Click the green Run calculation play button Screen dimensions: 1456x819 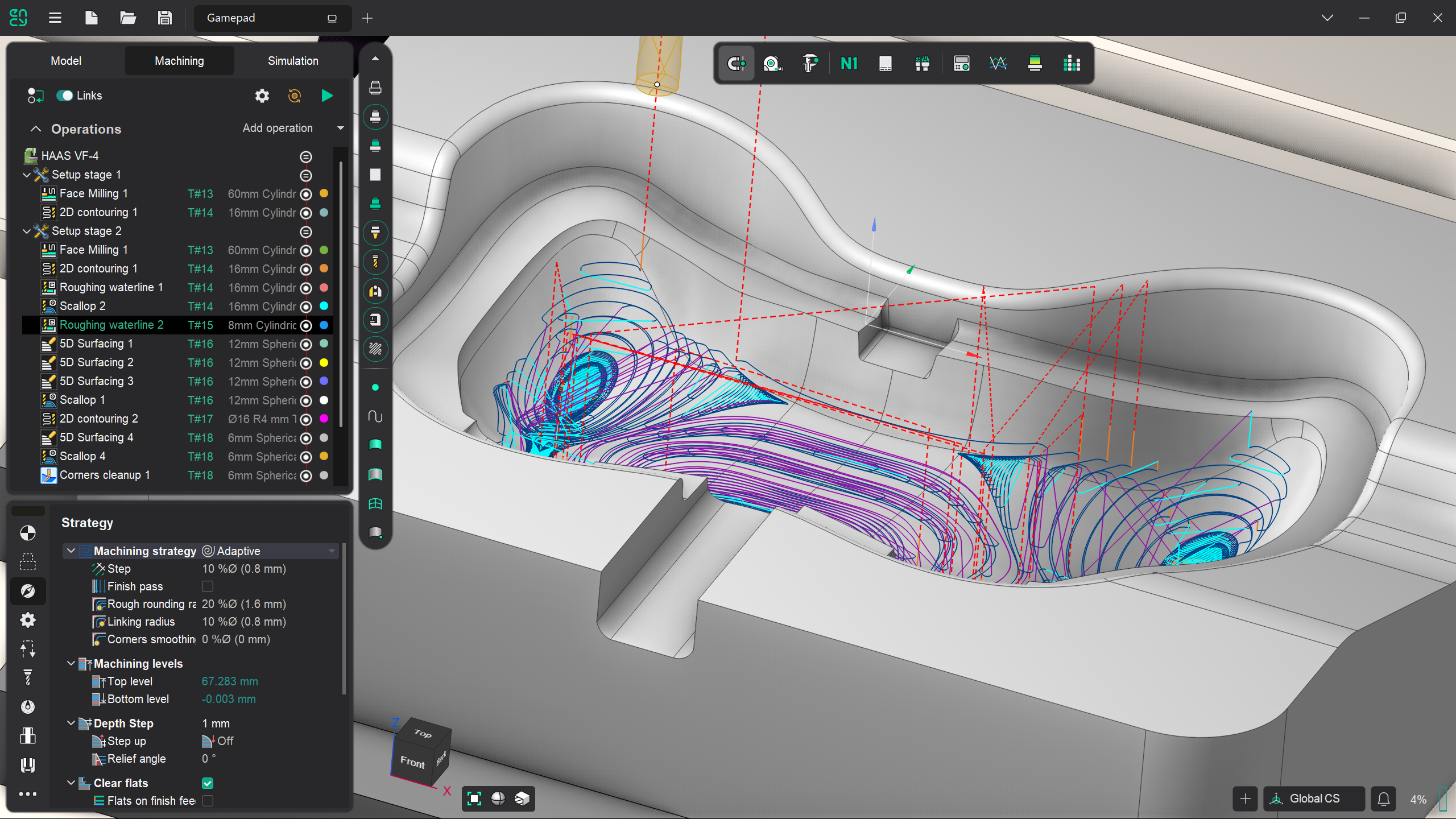tap(326, 96)
